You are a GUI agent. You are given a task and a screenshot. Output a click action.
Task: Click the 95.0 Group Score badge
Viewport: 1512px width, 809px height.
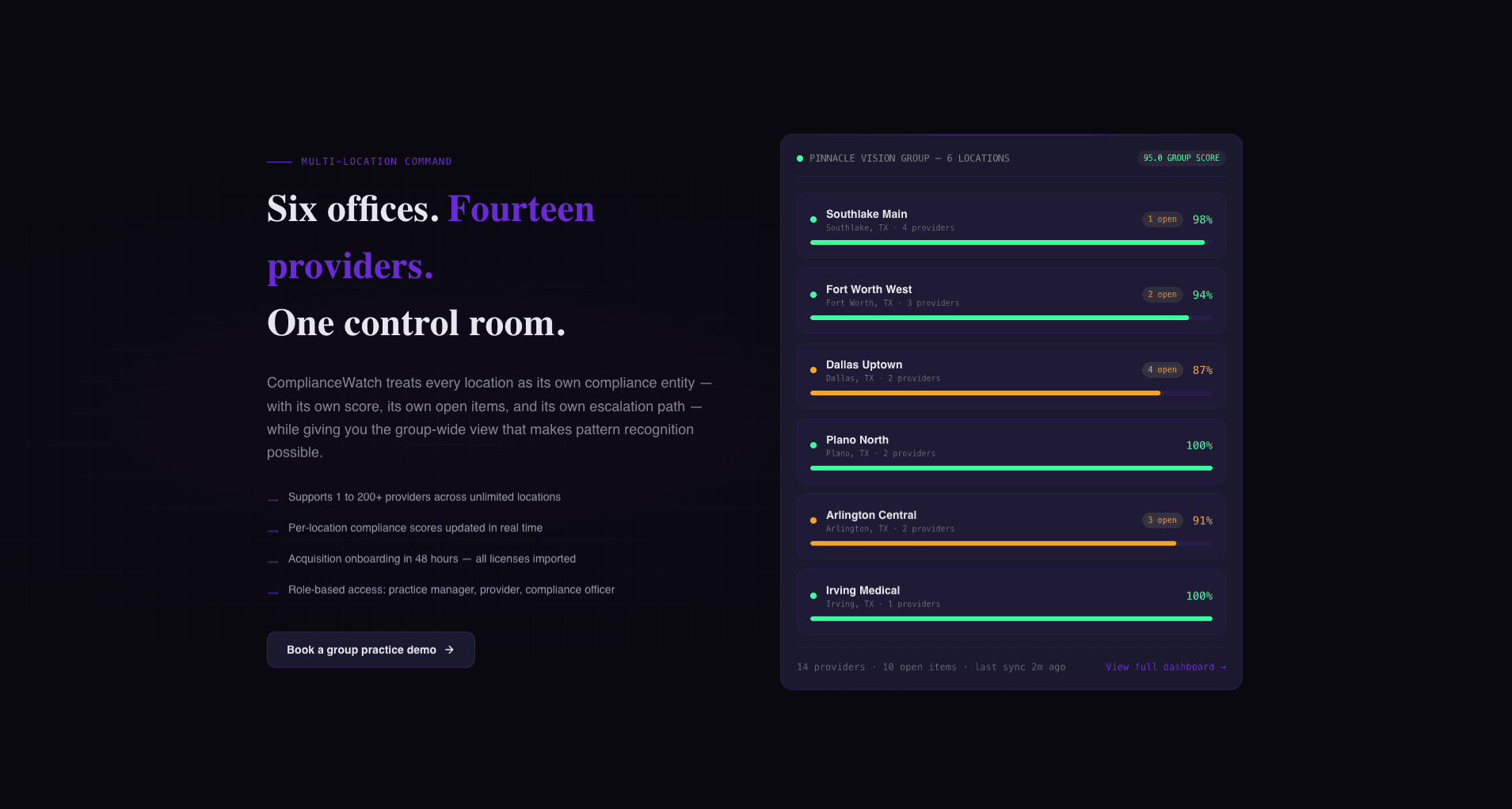(x=1181, y=158)
